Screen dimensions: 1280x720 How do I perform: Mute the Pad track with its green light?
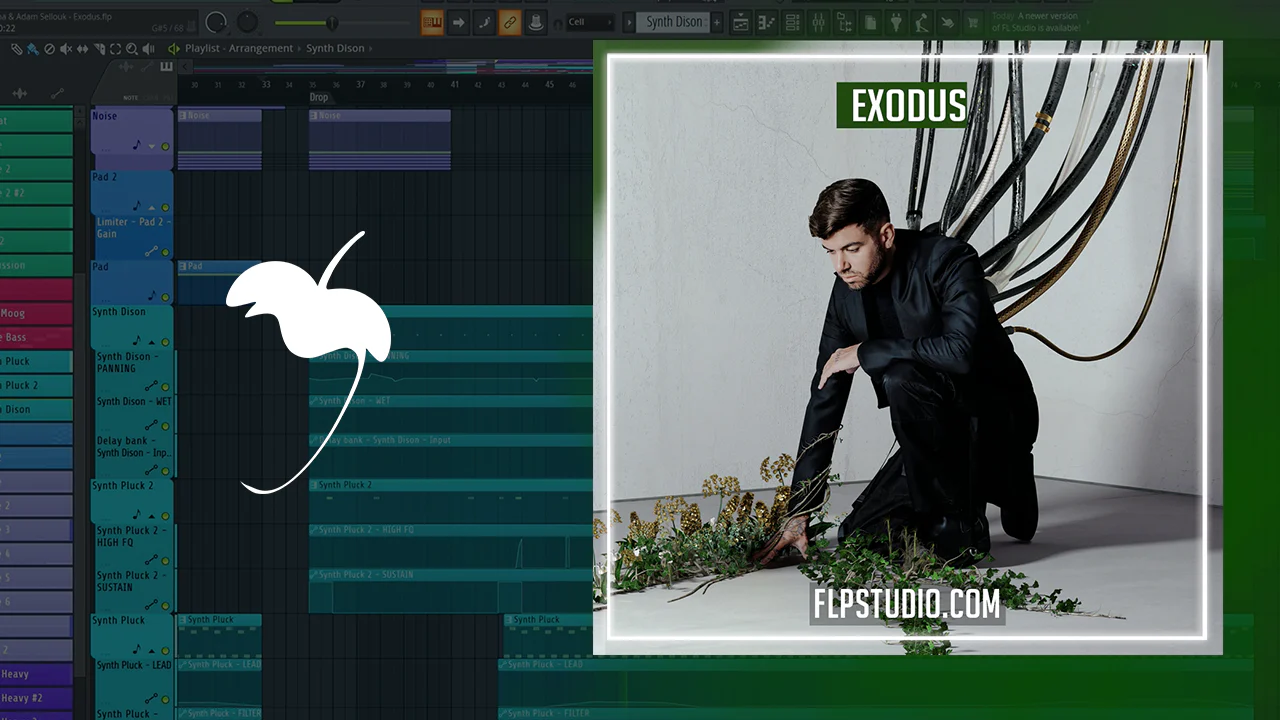pos(165,297)
